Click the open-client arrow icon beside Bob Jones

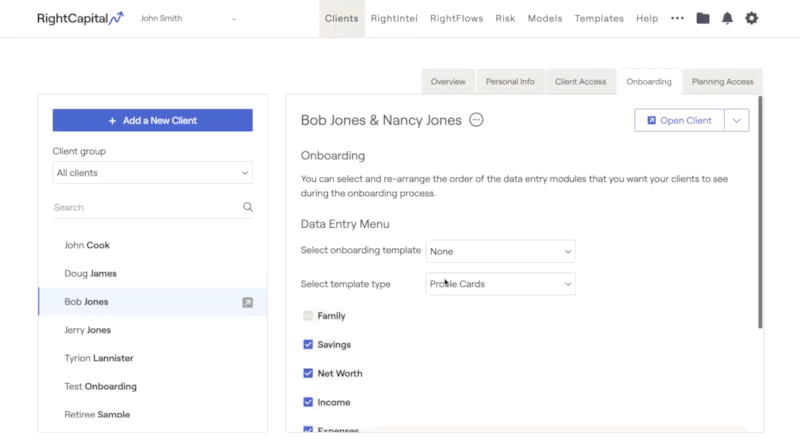pos(247,302)
